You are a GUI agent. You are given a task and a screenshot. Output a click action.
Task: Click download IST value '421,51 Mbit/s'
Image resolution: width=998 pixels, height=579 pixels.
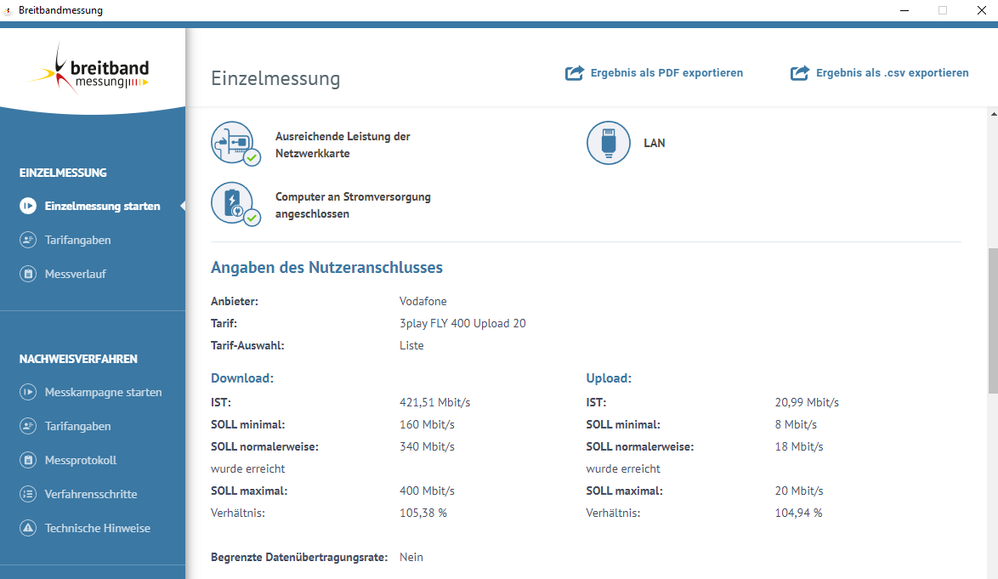tap(435, 402)
